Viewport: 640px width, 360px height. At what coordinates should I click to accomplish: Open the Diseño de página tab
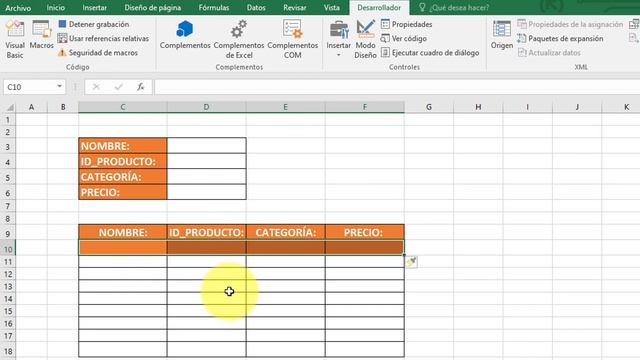click(153, 8)
